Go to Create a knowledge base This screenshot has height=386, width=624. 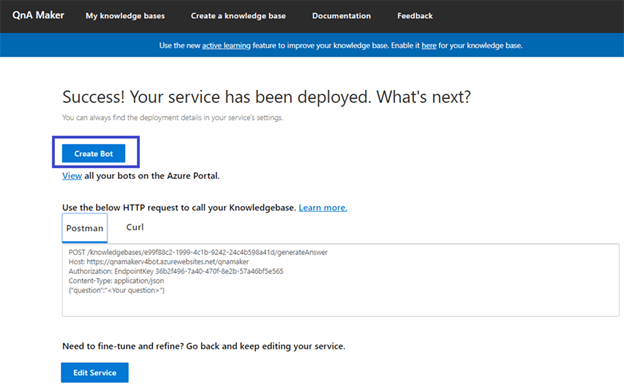point(238,16)
